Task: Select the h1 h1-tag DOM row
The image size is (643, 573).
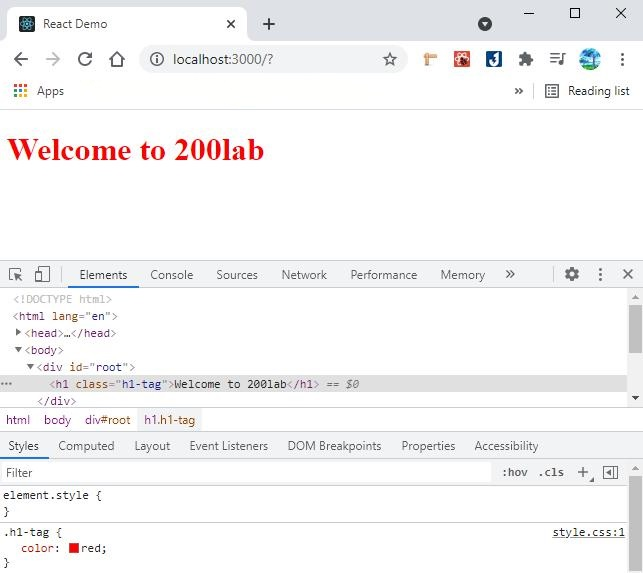Action: [313, 384]
